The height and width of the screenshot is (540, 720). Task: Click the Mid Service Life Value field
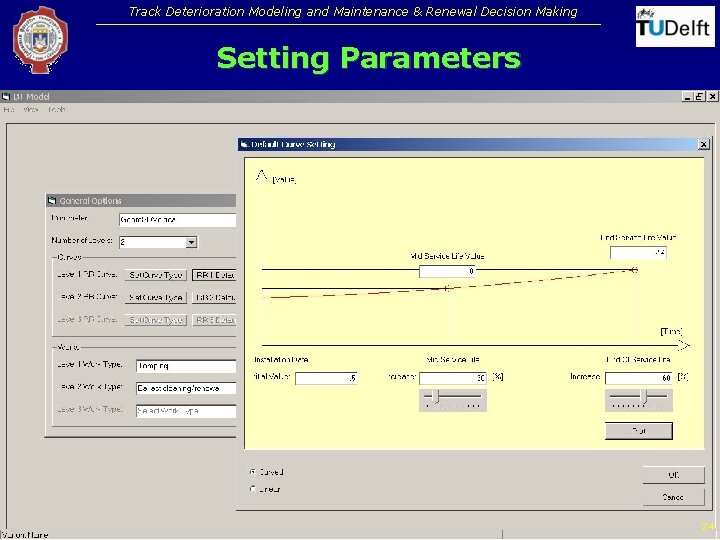tap(447, 271)
